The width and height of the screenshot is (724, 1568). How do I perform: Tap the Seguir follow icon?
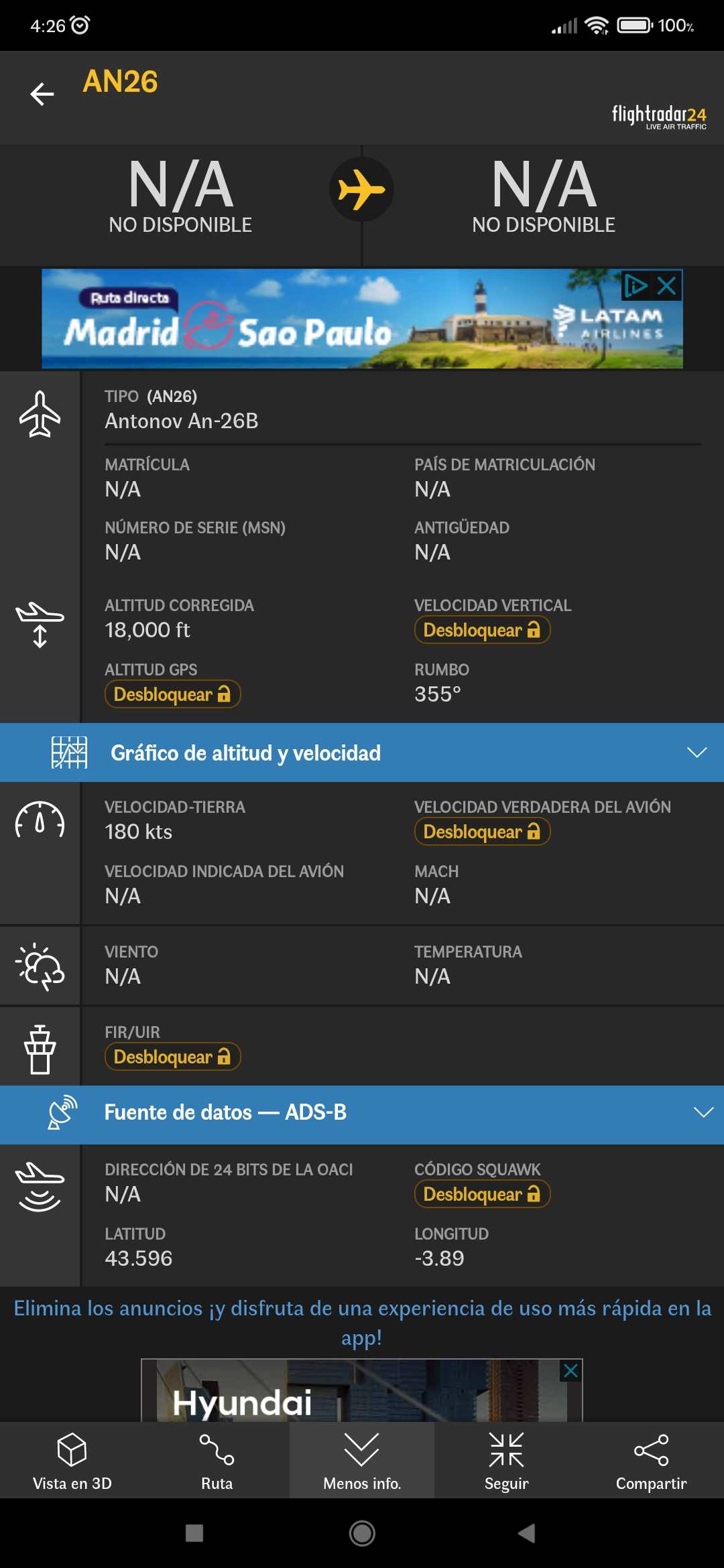click(506, 1461)
